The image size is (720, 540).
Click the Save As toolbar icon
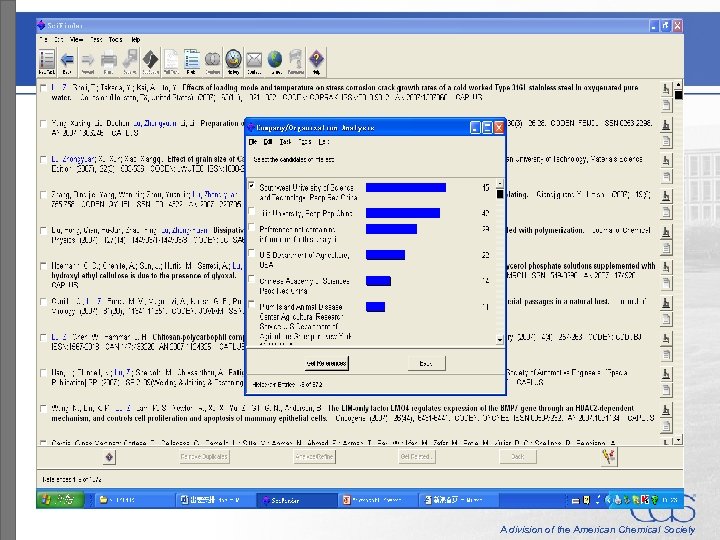click(x=129, y=62)
